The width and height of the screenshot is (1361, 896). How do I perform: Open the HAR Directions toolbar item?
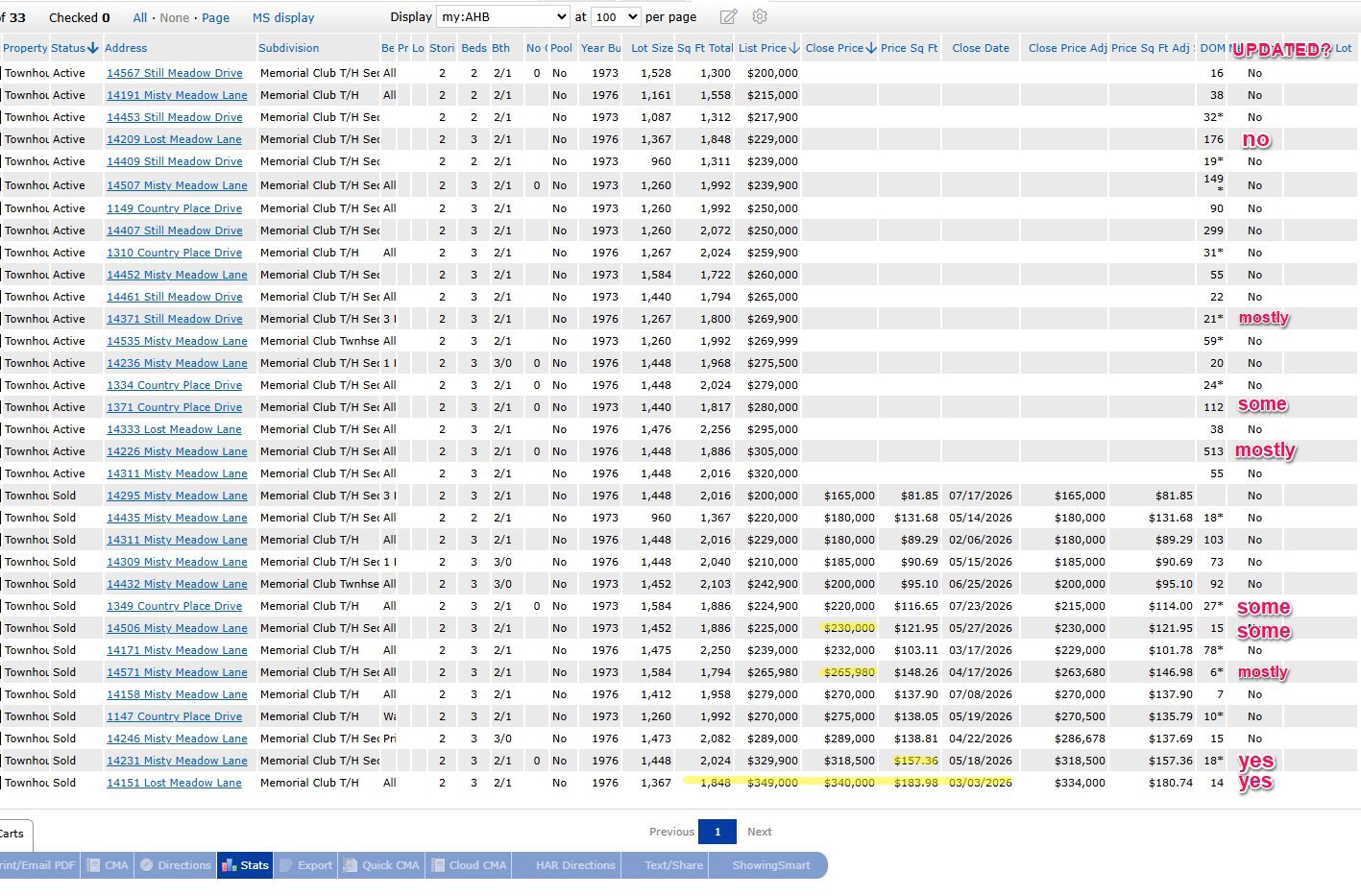pyautogui.click(x=575, y=865)
